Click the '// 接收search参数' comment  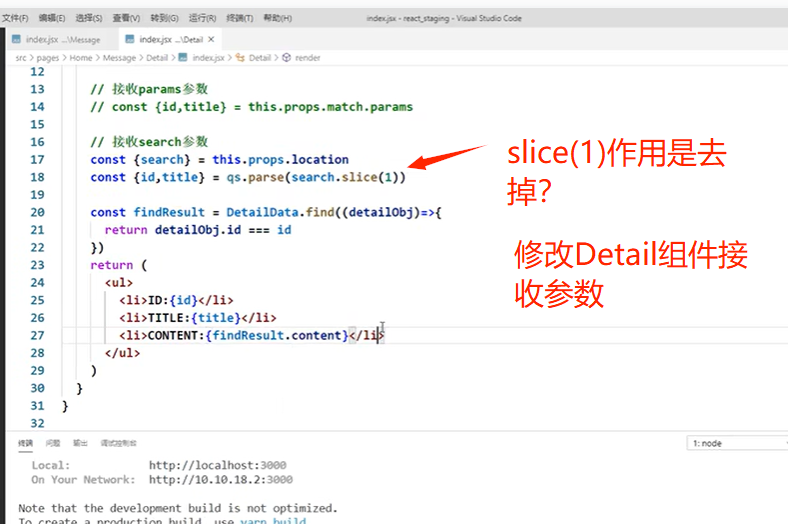click(x=149, y=142)
